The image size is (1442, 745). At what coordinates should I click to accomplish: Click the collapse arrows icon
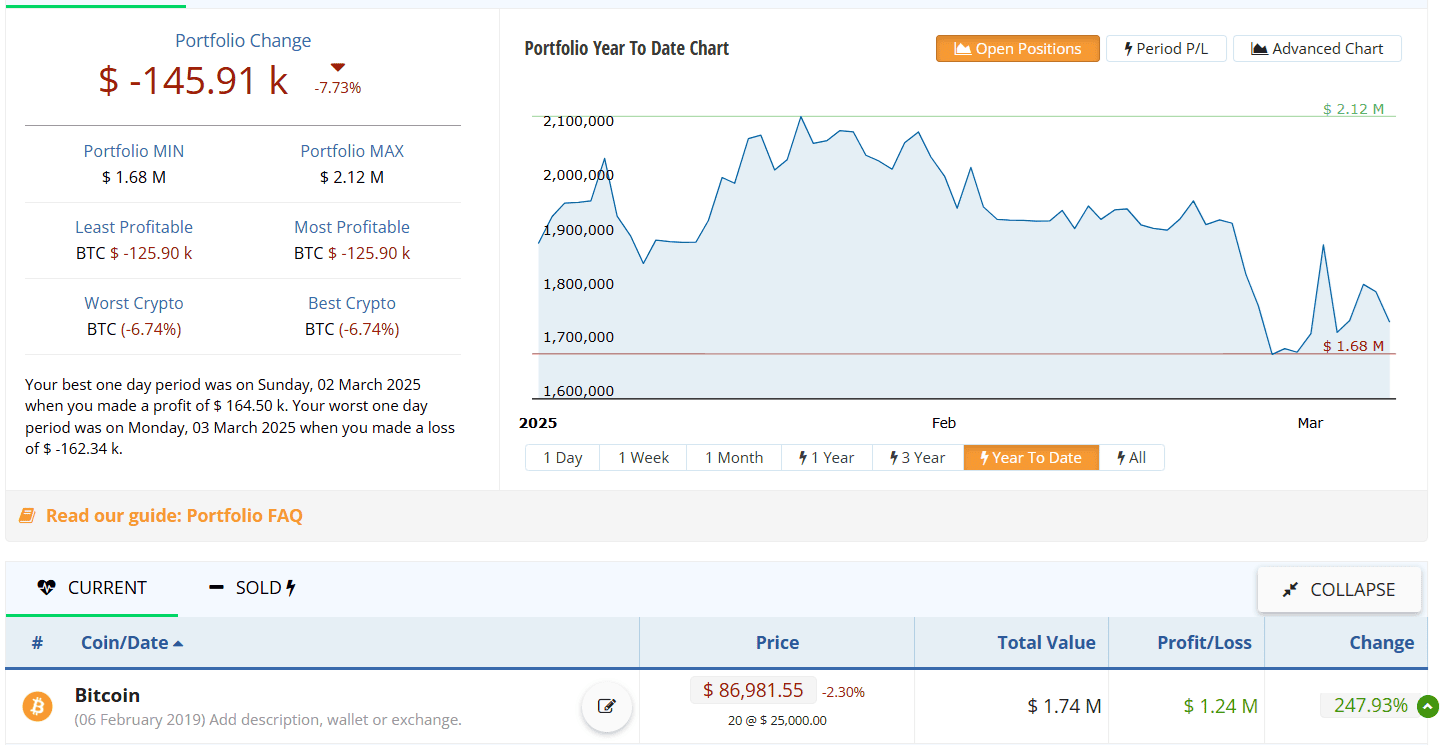coord(1290,590)
